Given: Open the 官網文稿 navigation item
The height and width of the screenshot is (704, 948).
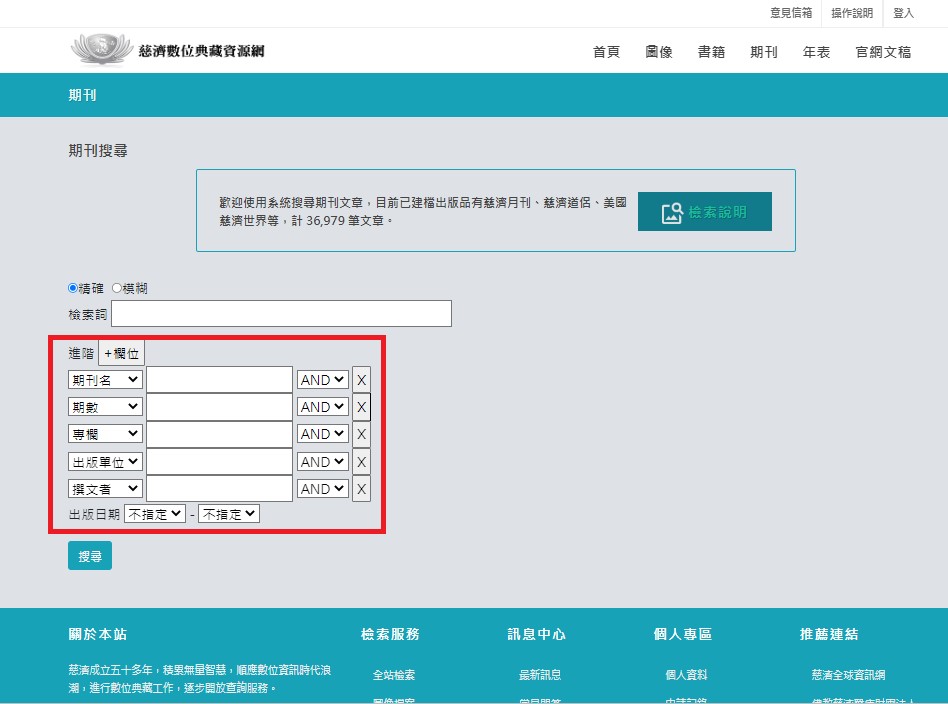Looking at the screenshot, I should (883, 52).
